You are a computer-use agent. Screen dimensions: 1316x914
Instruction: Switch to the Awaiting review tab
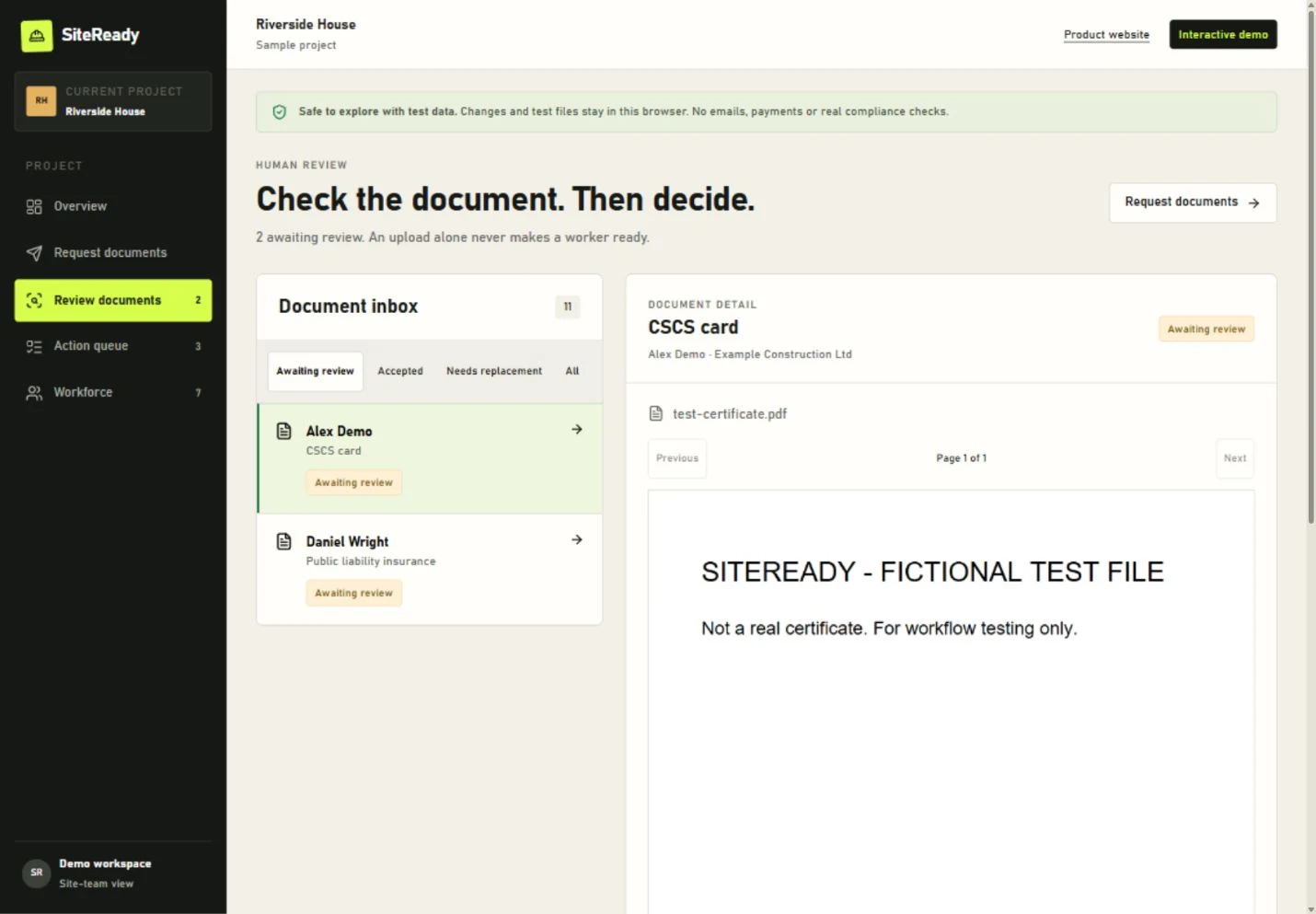coord(316,372)
